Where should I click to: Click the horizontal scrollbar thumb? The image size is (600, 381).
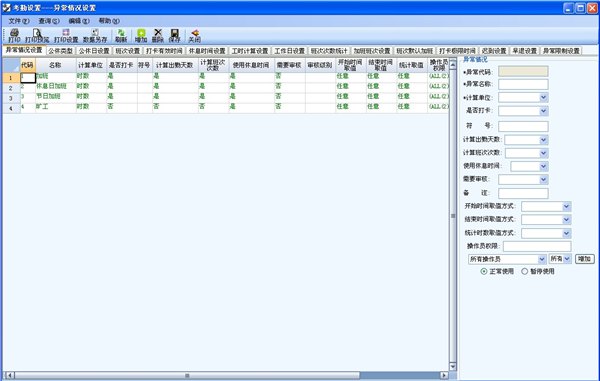point(187,375)
